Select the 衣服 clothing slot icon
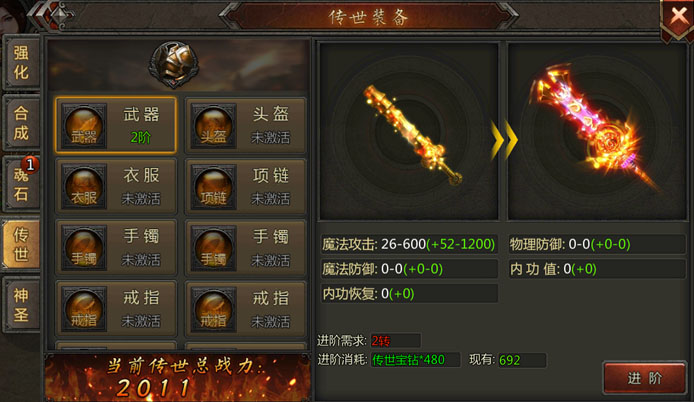Image resolution: width=694 pixels, height=402 pixels. 84,186
